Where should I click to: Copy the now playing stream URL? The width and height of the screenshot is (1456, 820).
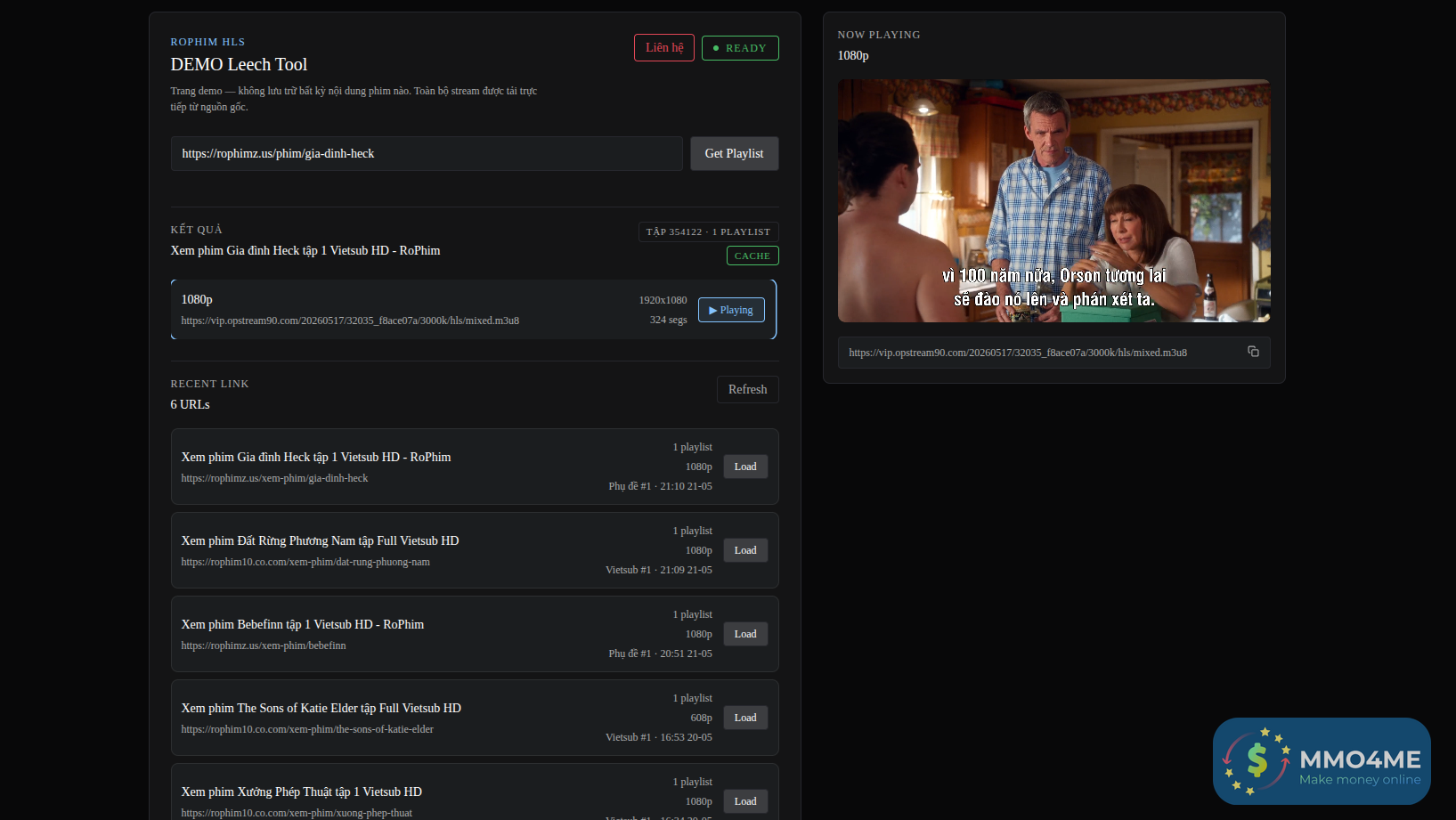(1253, 352)
